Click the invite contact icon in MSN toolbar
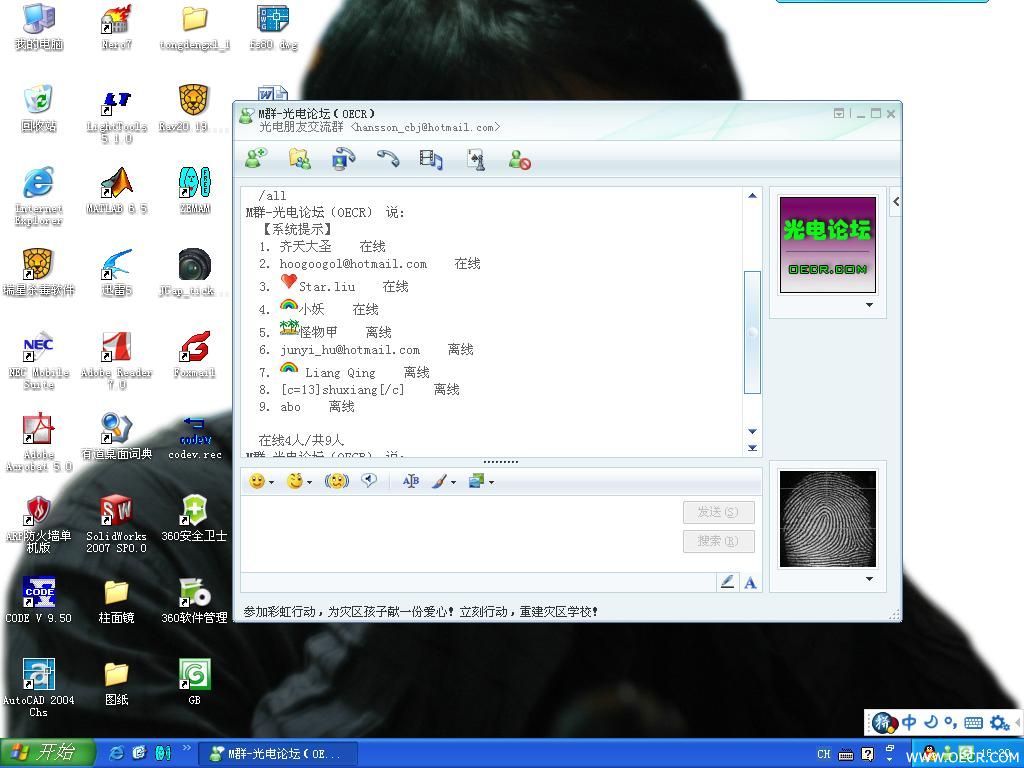Screen dimensions: 1024x768 point(256,159)
